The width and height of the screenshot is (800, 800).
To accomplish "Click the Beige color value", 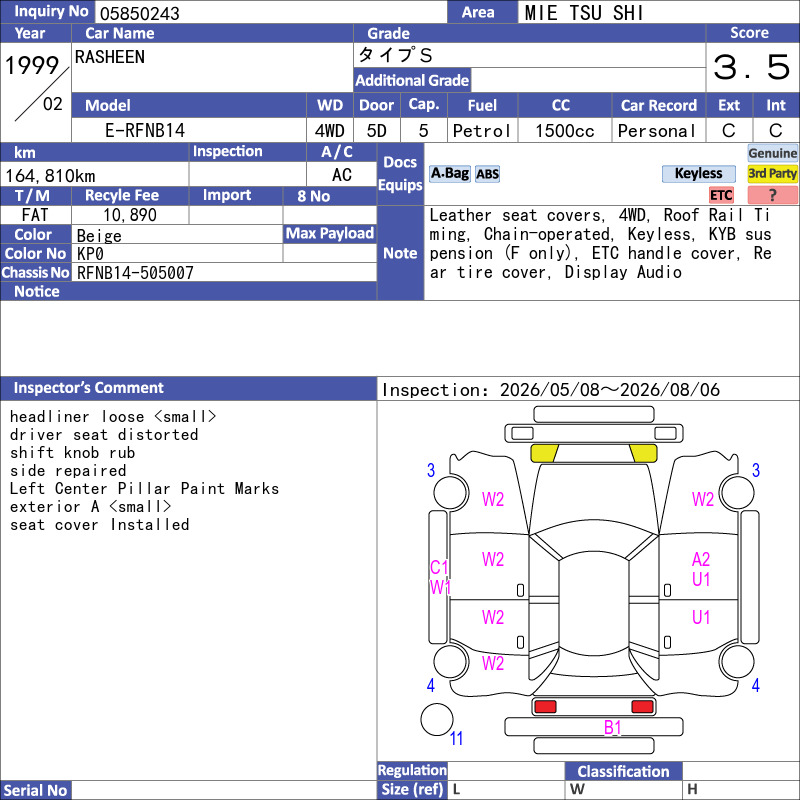I will tap(99, 236).
